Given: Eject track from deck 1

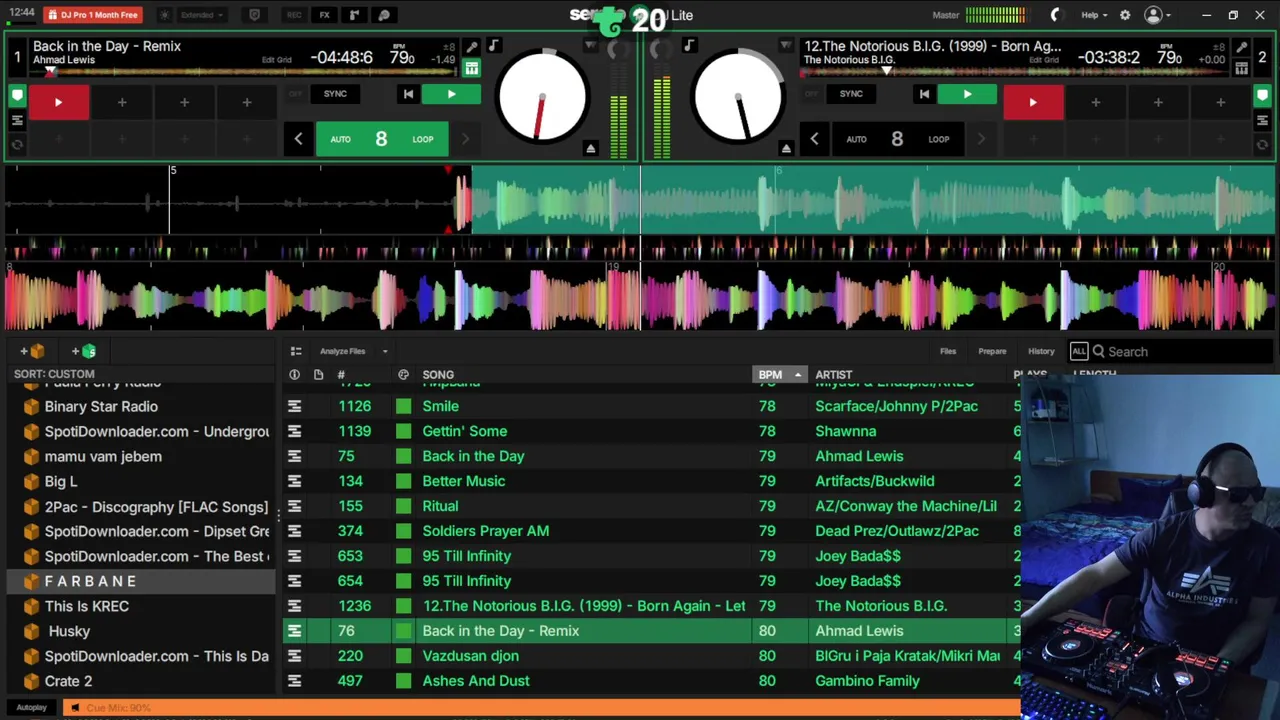Looking at the screenshot, I should pos(590,148).
